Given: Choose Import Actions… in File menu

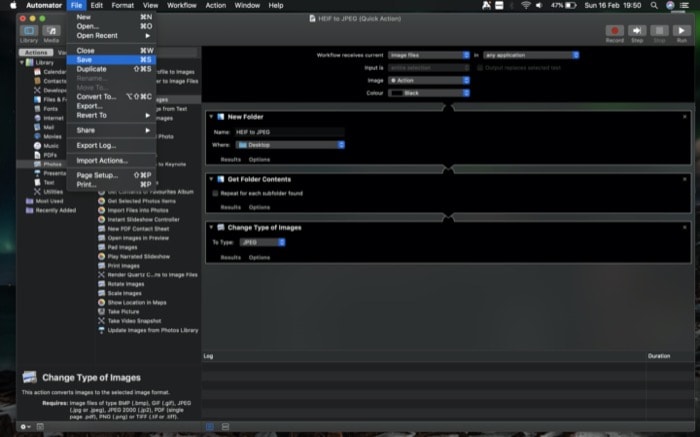Looking at the screenshot, I should point(112,160).
